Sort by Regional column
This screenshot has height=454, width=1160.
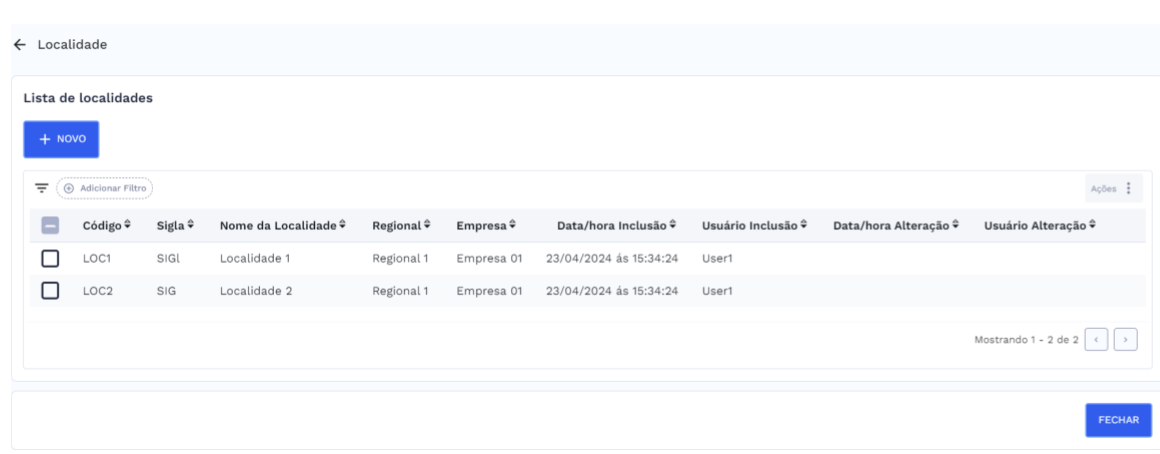[x=402, y=226]
